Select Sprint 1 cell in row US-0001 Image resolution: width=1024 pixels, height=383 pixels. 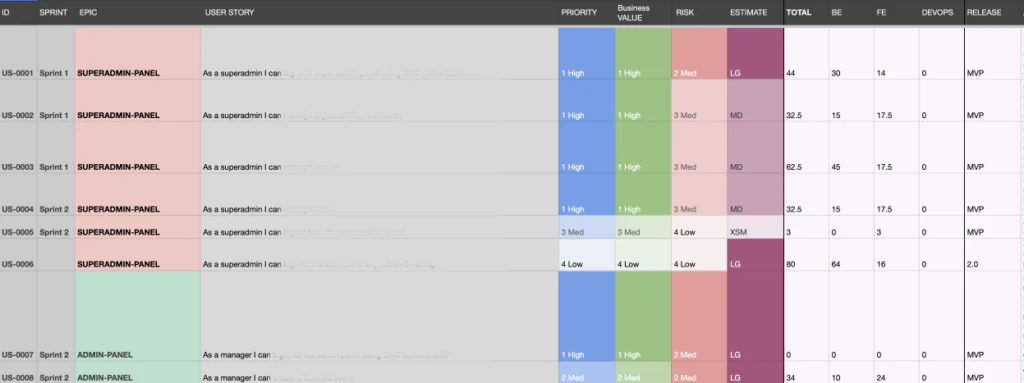pyautogui.click(x=56, y=54)
